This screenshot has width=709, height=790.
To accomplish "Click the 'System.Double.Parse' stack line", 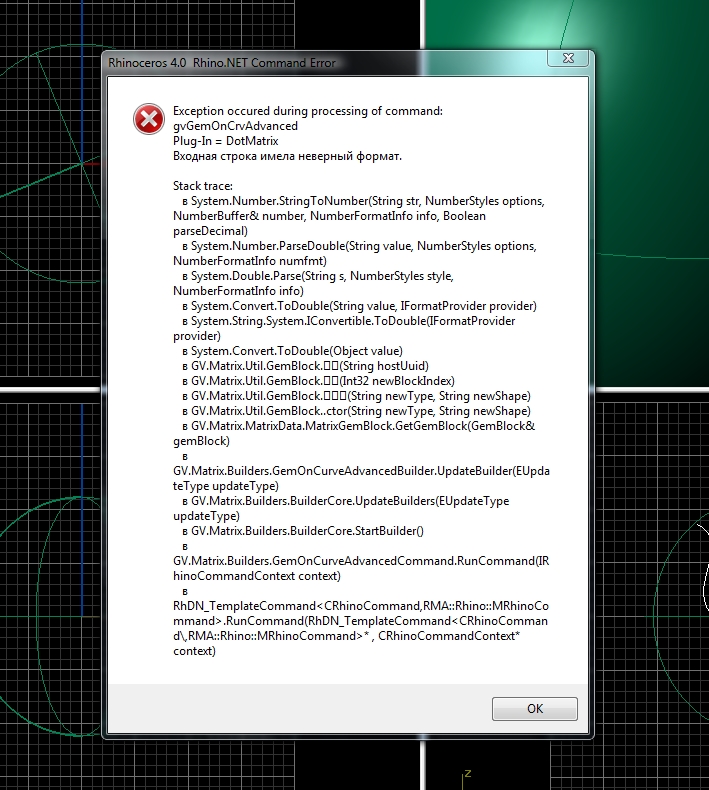I will tap(313, 283).
